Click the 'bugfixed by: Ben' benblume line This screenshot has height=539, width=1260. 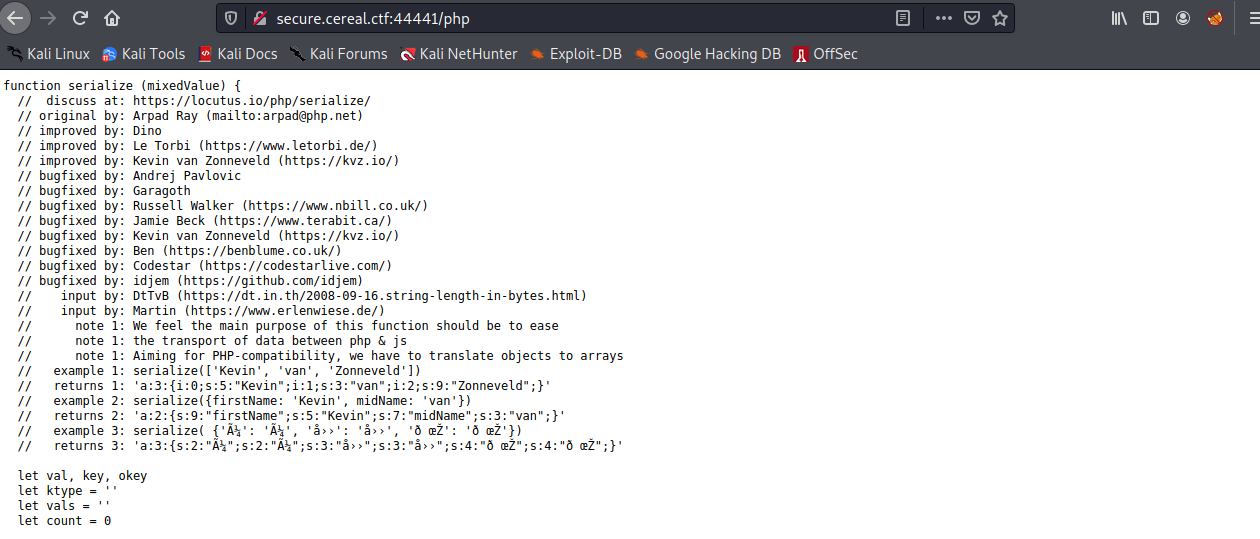179,251
